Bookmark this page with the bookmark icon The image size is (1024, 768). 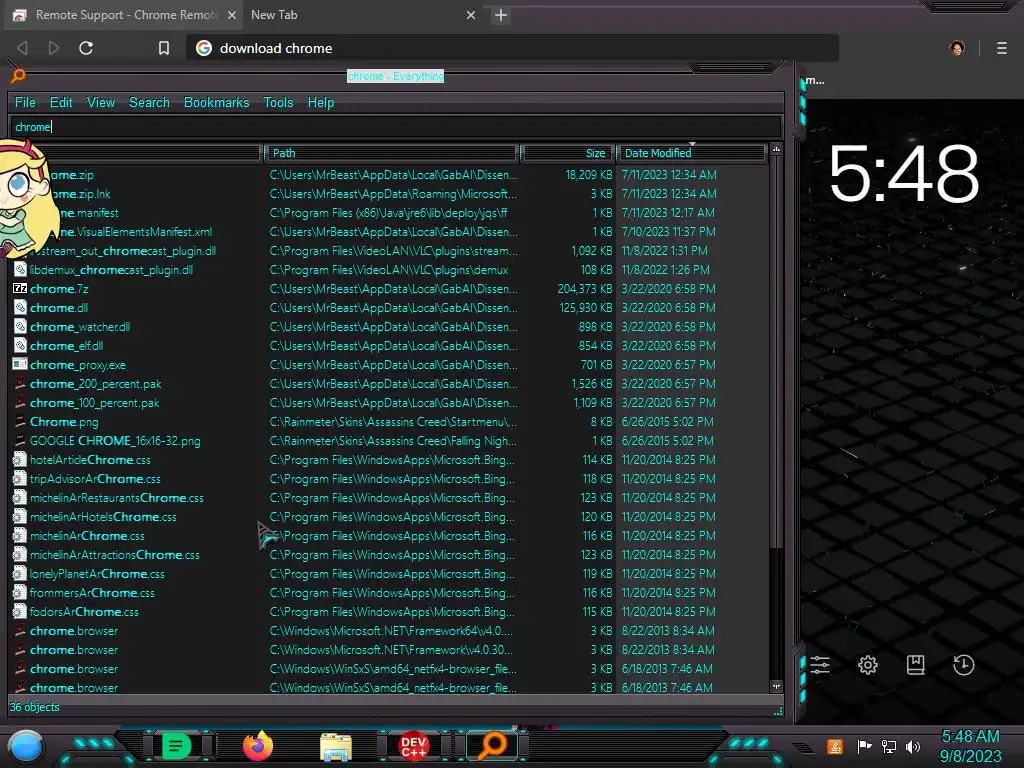(164, 48)
